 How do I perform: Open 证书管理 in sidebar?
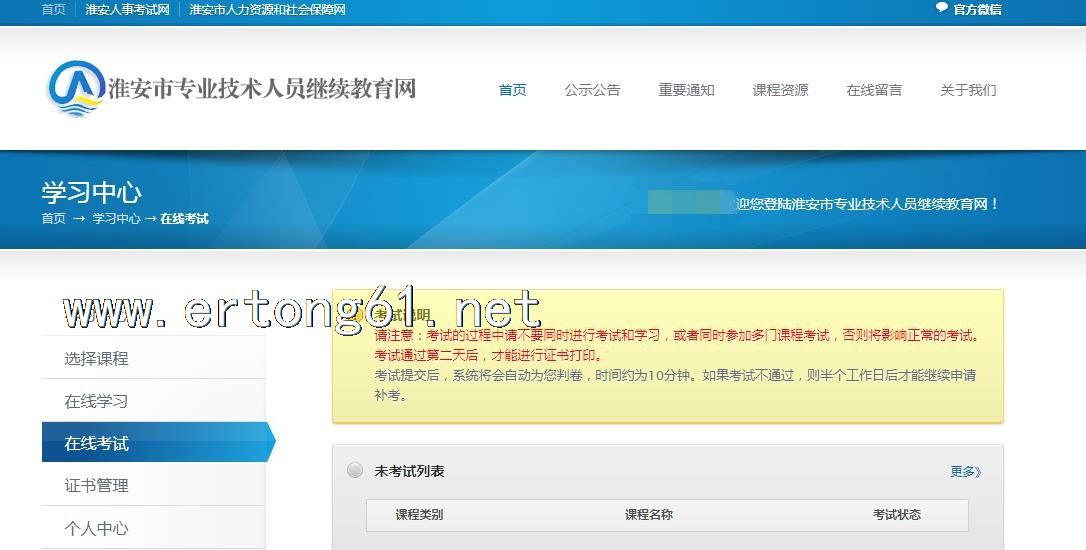[x=97, y=486]
